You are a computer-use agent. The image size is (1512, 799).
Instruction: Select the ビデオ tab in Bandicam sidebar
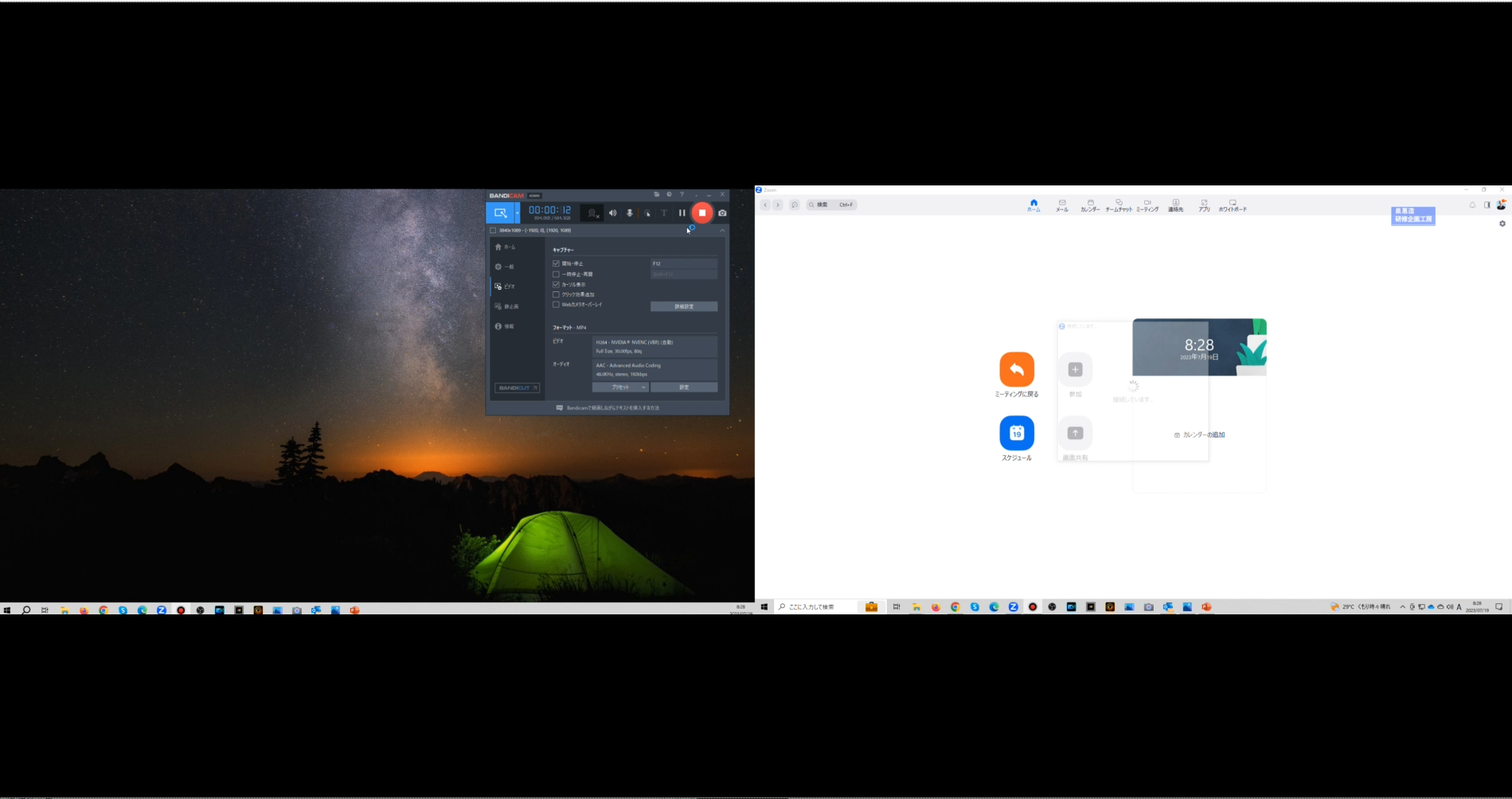click(505, 286)
